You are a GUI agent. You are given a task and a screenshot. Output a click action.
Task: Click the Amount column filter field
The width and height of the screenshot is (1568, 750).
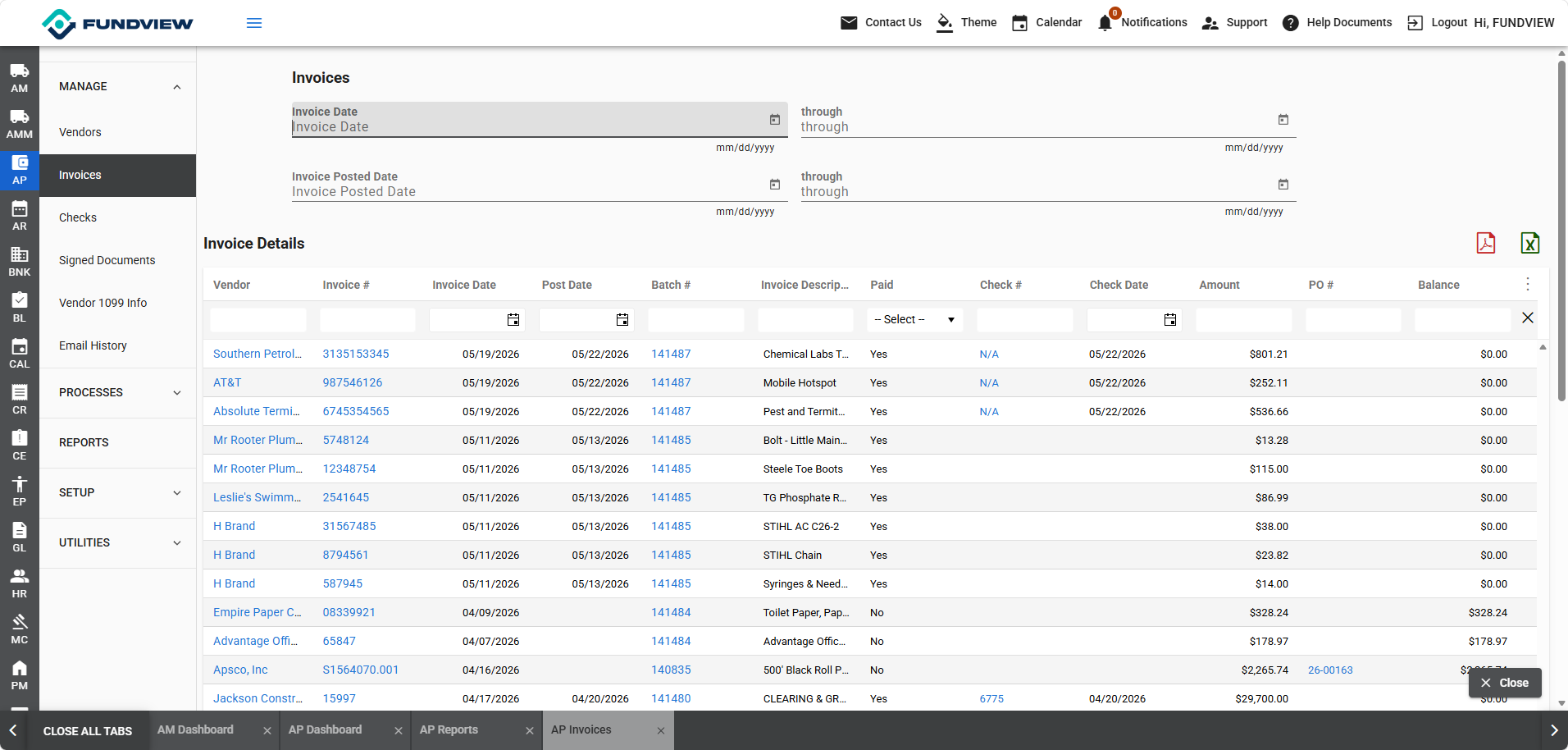tap(1244, 320)
